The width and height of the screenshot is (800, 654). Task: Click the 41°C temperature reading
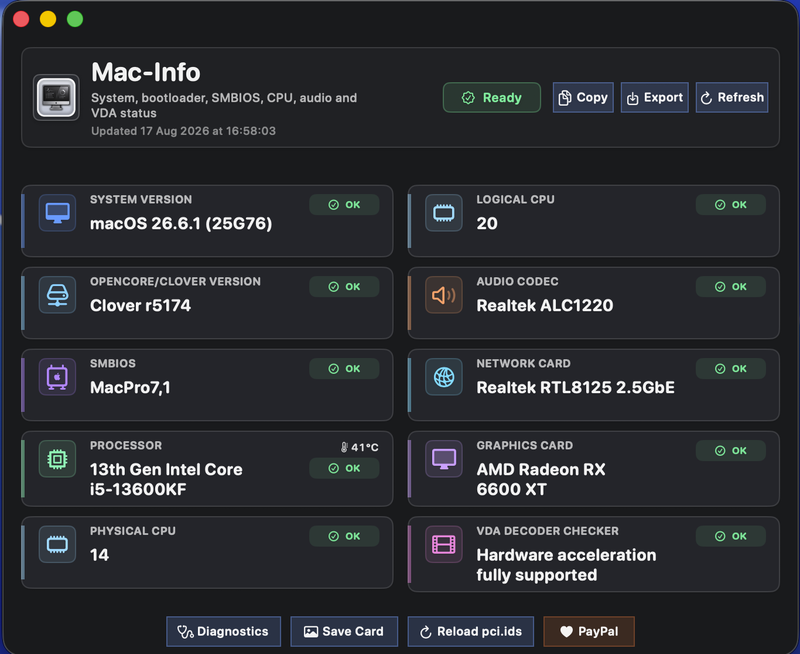pos(365,447)
